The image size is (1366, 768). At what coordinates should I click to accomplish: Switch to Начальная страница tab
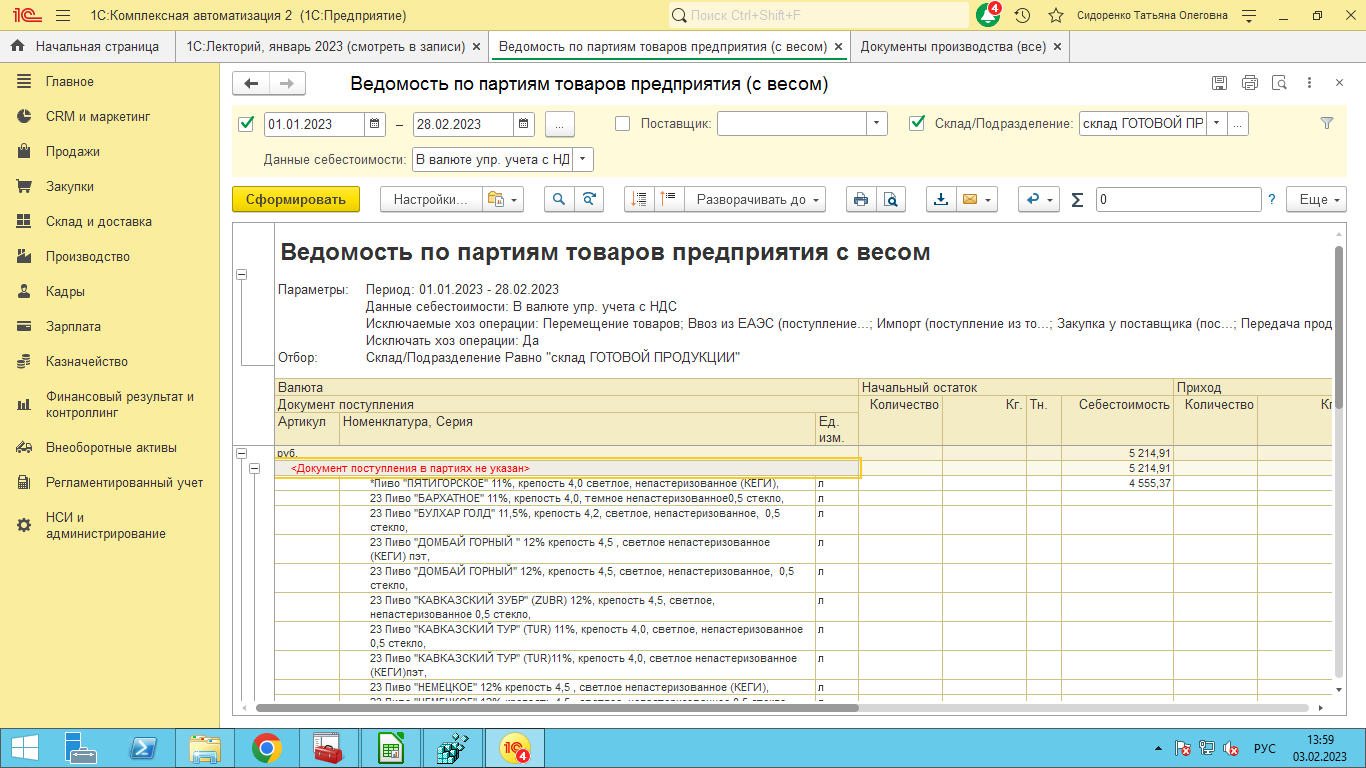tap(86, 46)
